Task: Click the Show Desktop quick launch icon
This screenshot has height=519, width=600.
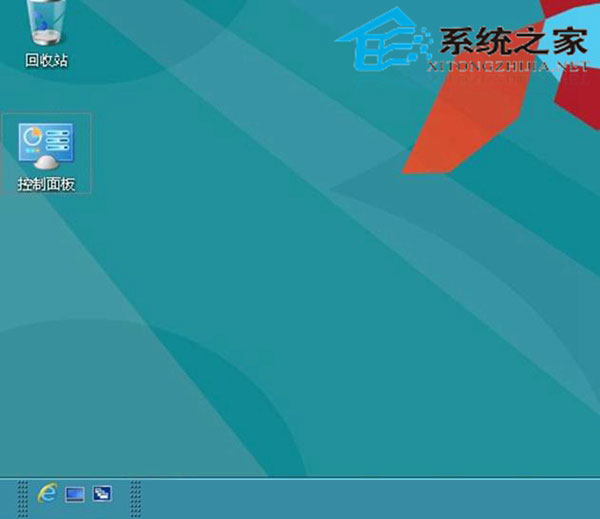Action: tap(75, 494)
